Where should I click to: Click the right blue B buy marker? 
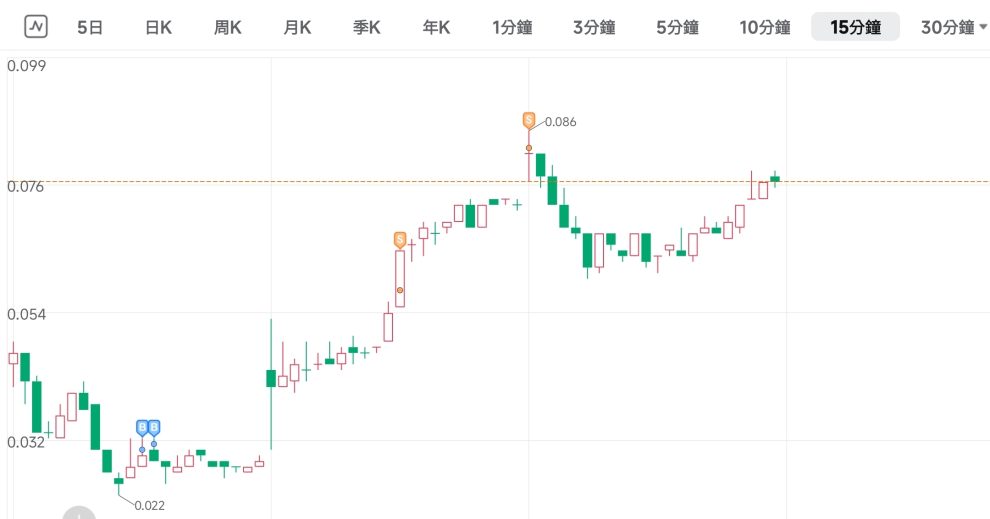154,428
